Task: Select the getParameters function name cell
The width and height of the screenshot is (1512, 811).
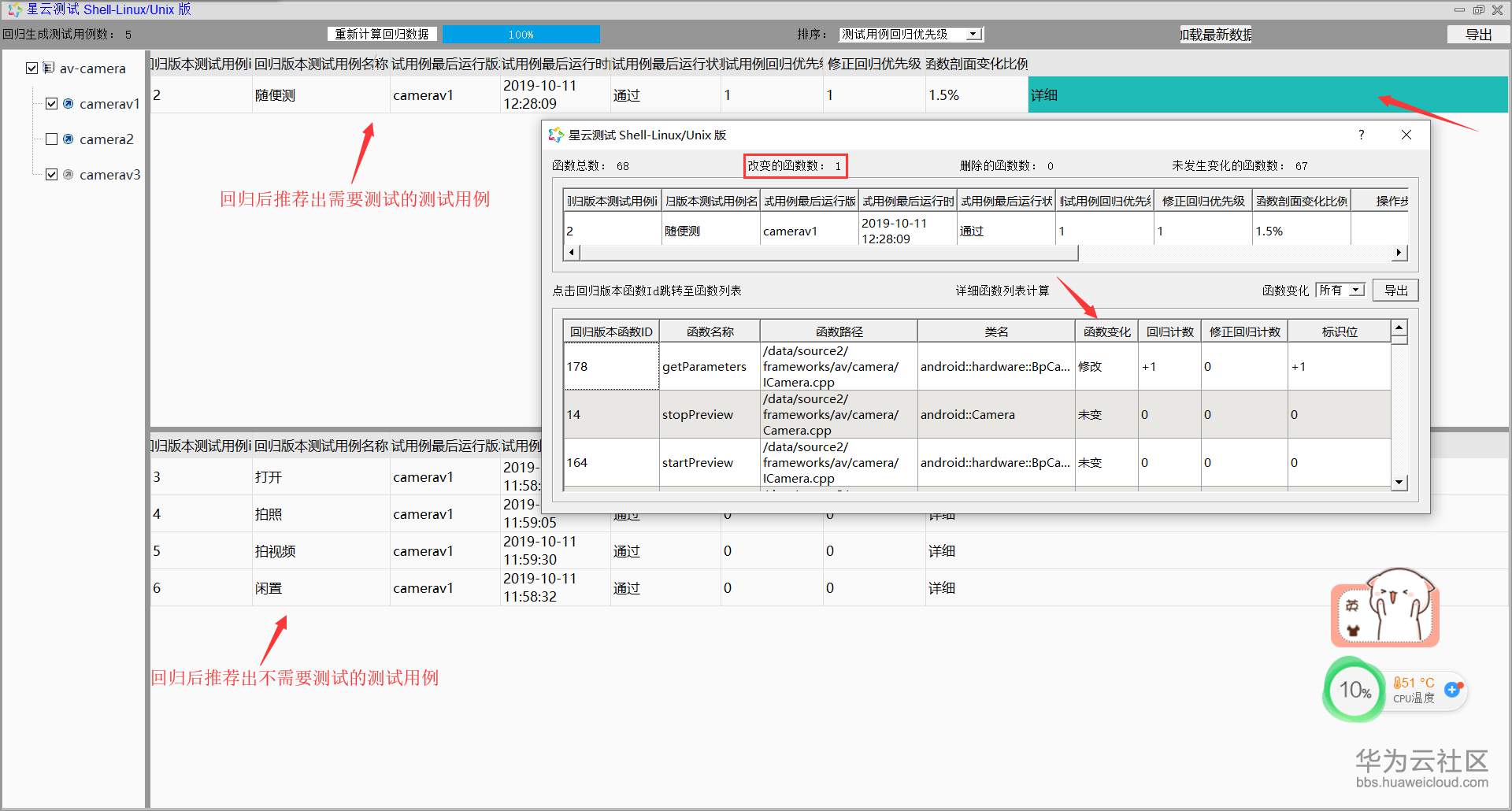Action: [x=710, y=366]
